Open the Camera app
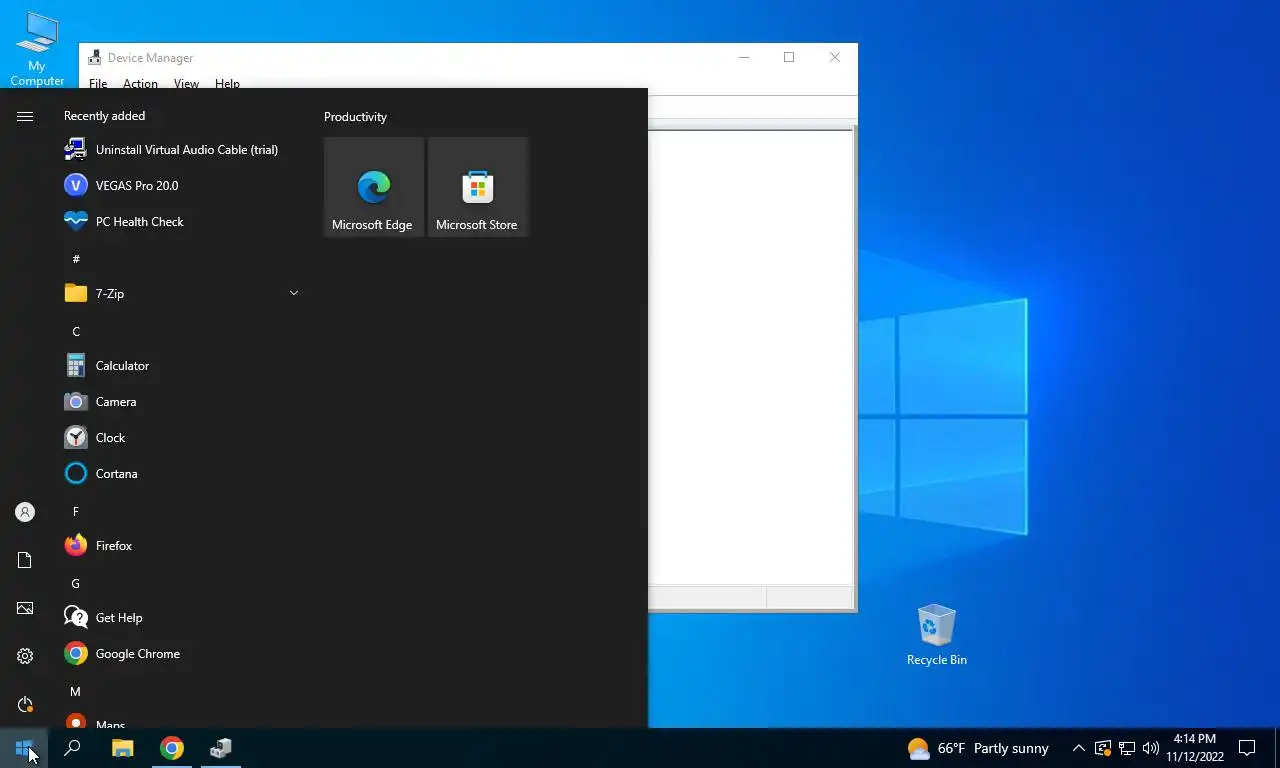The height and width of the screenshot is (768, 1280). [180, 402]
